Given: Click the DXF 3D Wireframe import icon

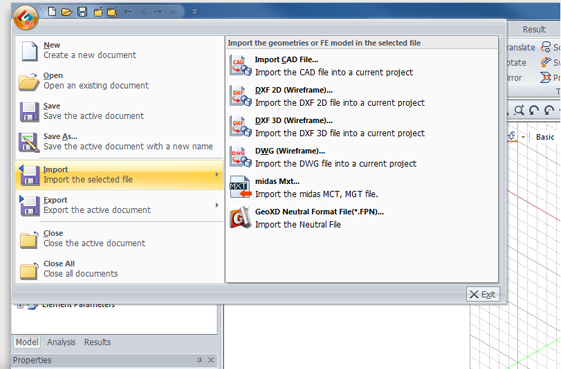Looking at the screenshot, I should click(x=240, y=126).
